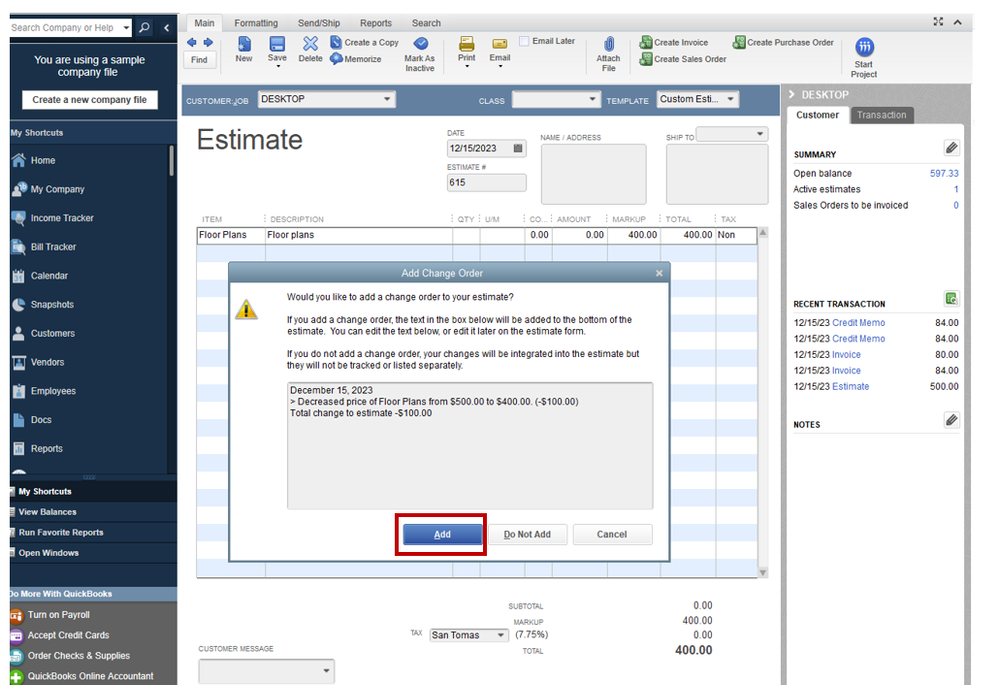999x685 pixels.
Task: Click Create Purchase Order in the toolbar
Action: [783, 43]
